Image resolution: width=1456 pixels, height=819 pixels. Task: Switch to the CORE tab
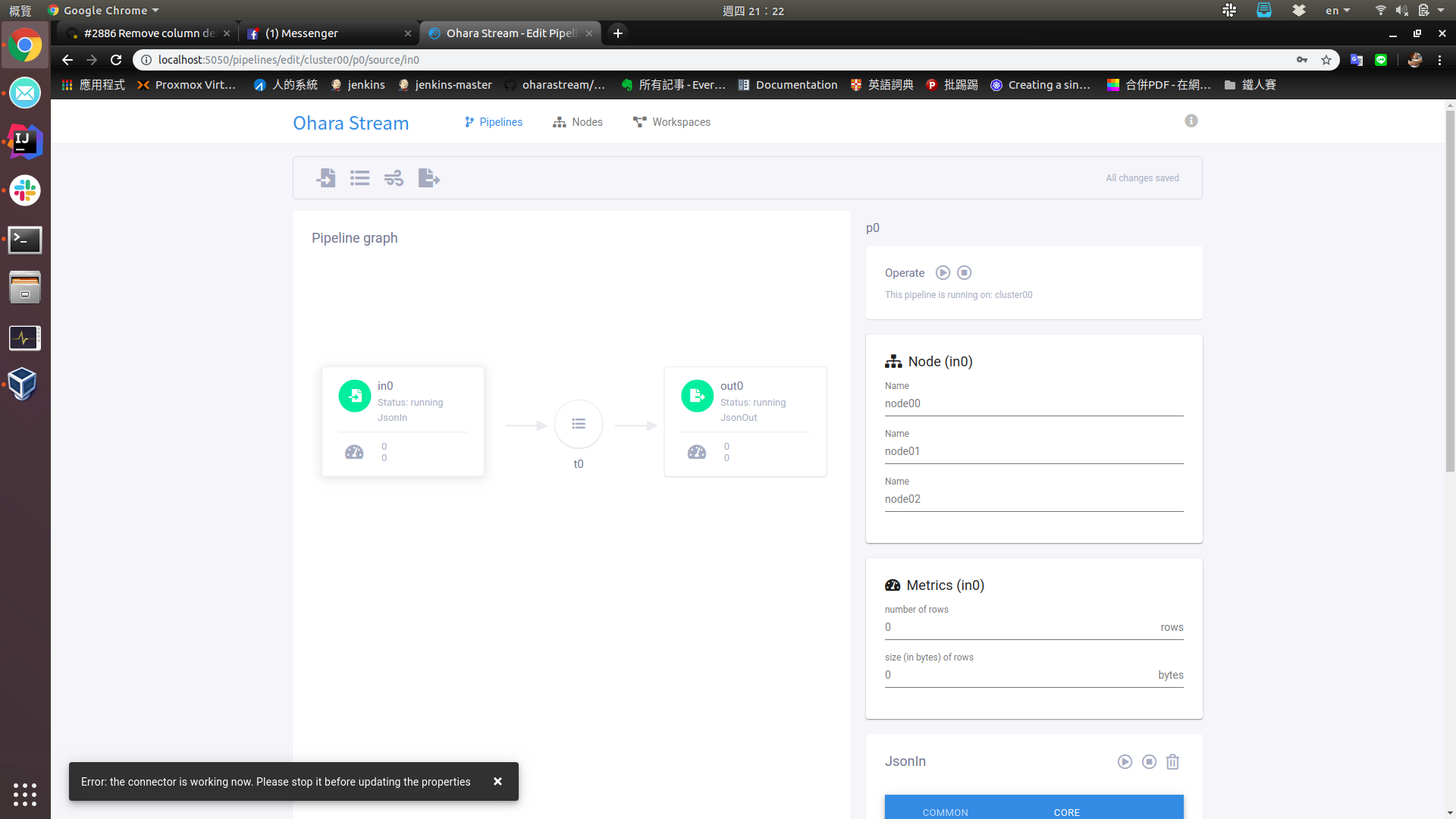1066,811
